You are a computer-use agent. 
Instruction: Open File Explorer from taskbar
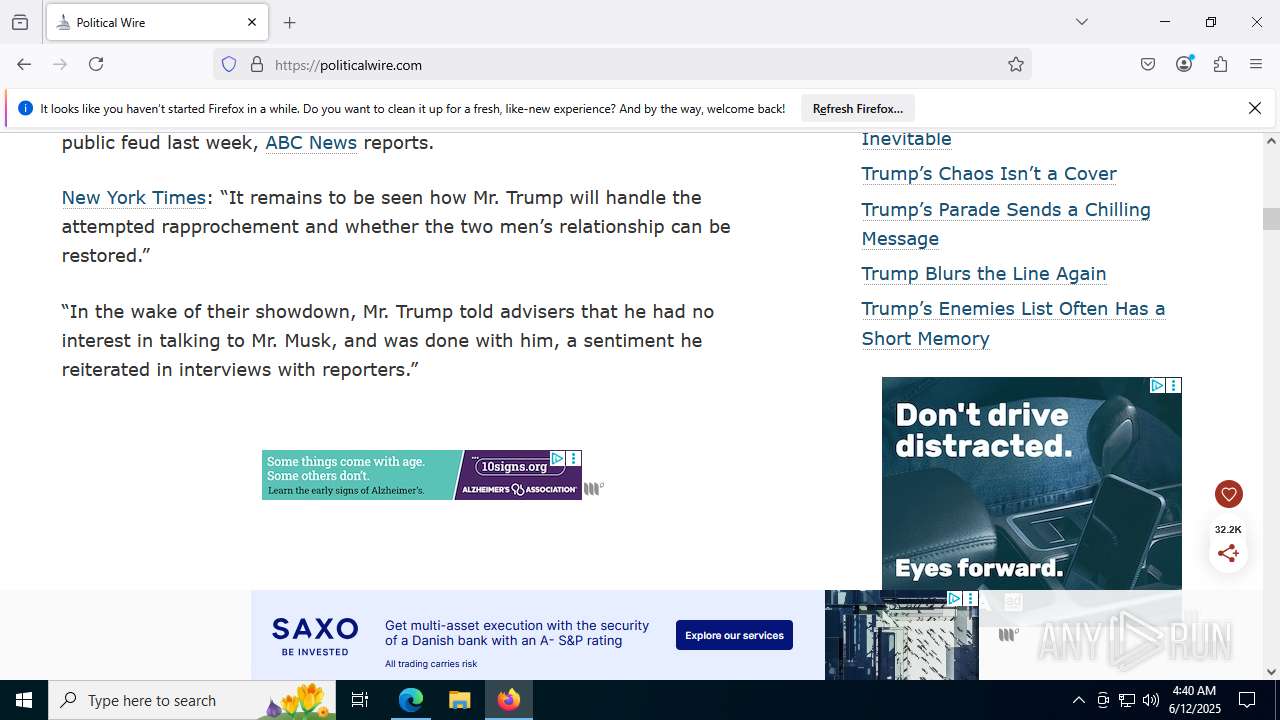click(460, 700)
